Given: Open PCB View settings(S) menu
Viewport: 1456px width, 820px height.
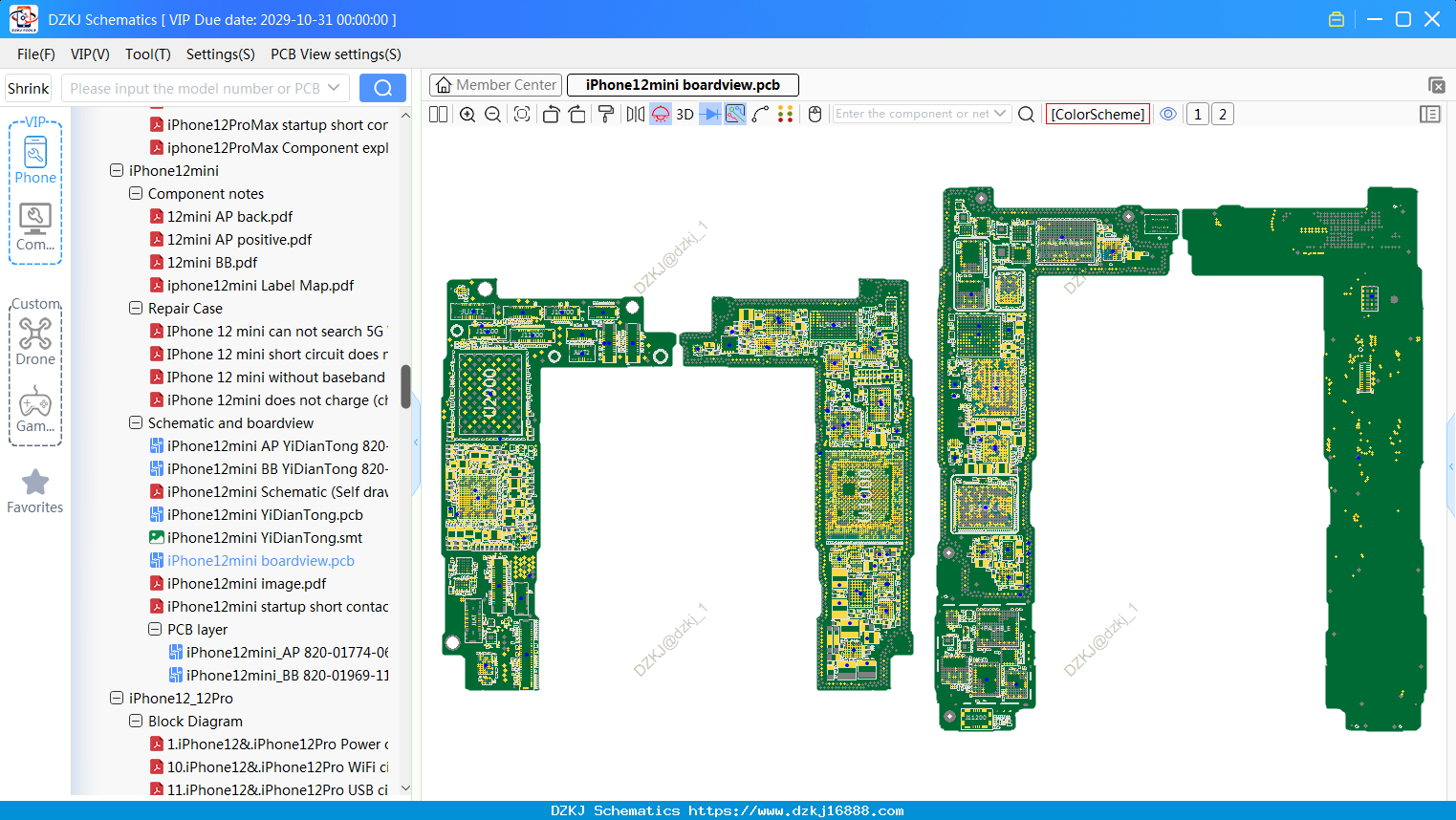Looking at the screenshot, I should (x=336, y=54).
